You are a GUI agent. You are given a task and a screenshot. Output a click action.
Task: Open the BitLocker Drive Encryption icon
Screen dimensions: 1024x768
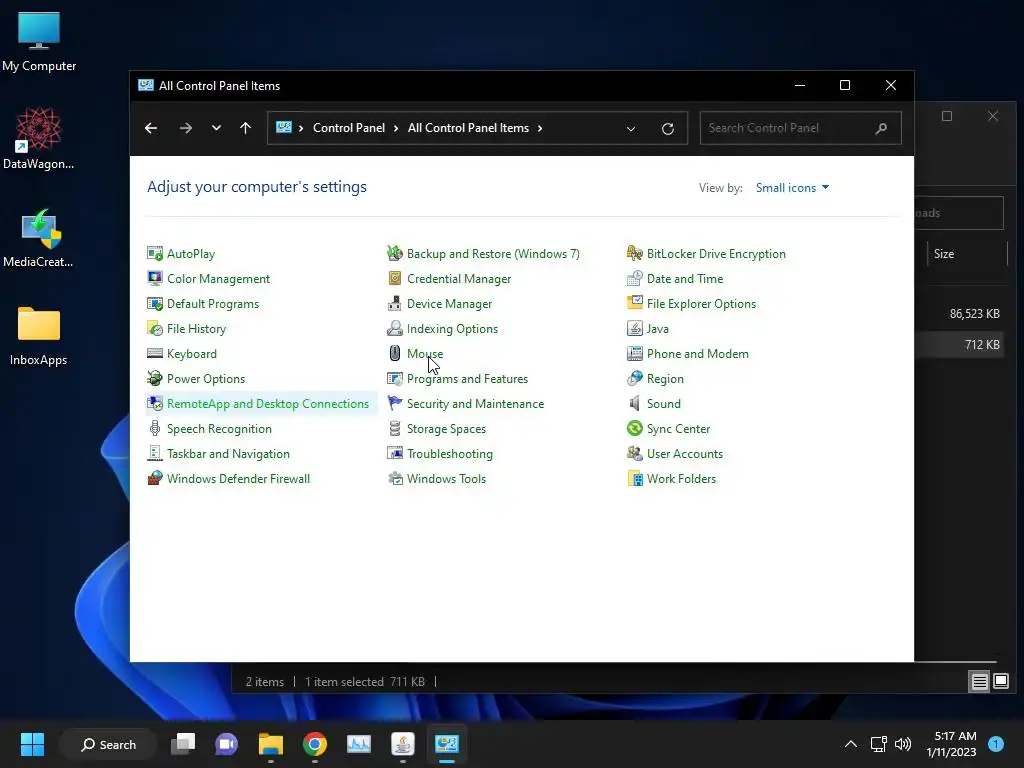coord(635,253)
